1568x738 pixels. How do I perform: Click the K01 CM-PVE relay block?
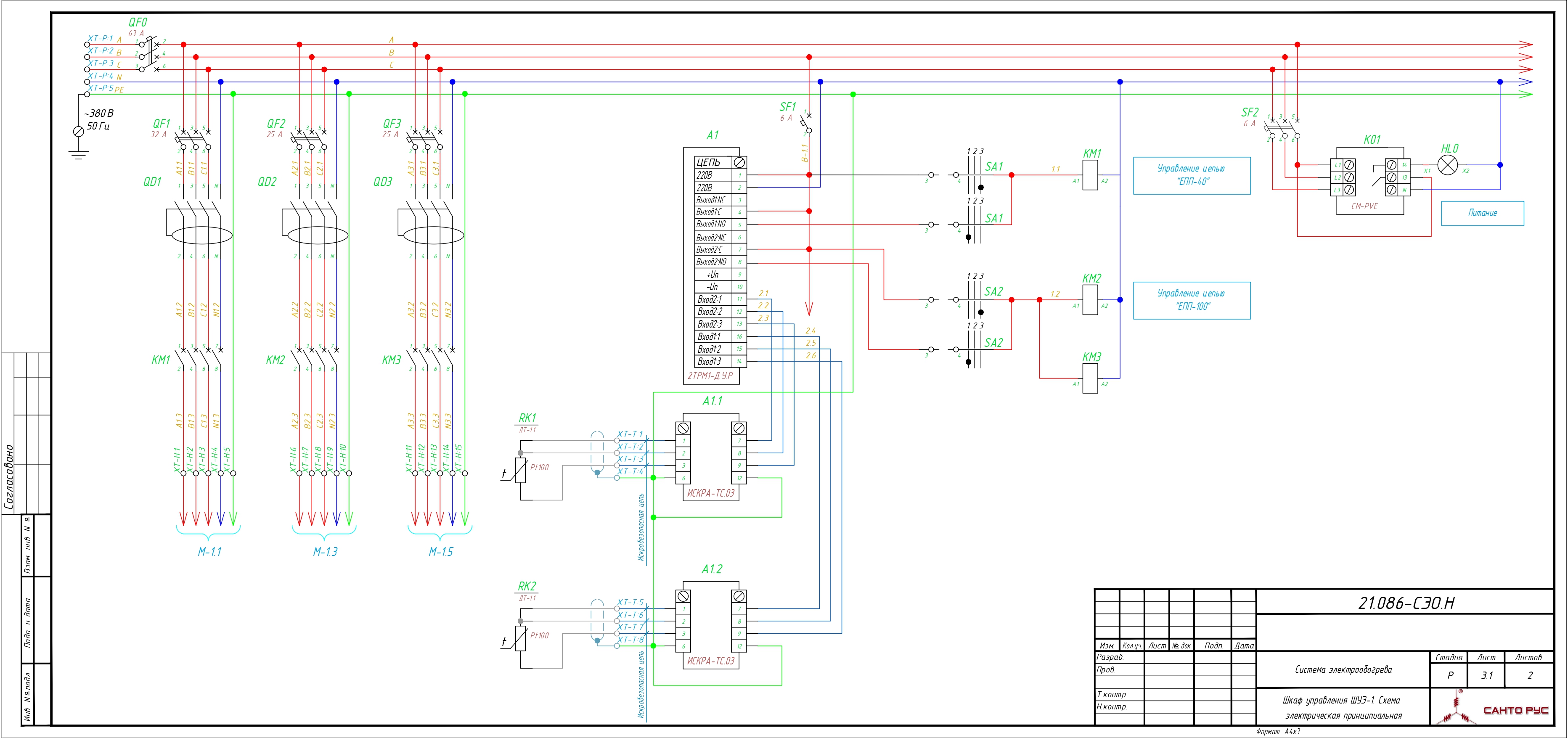point(1369,180)
